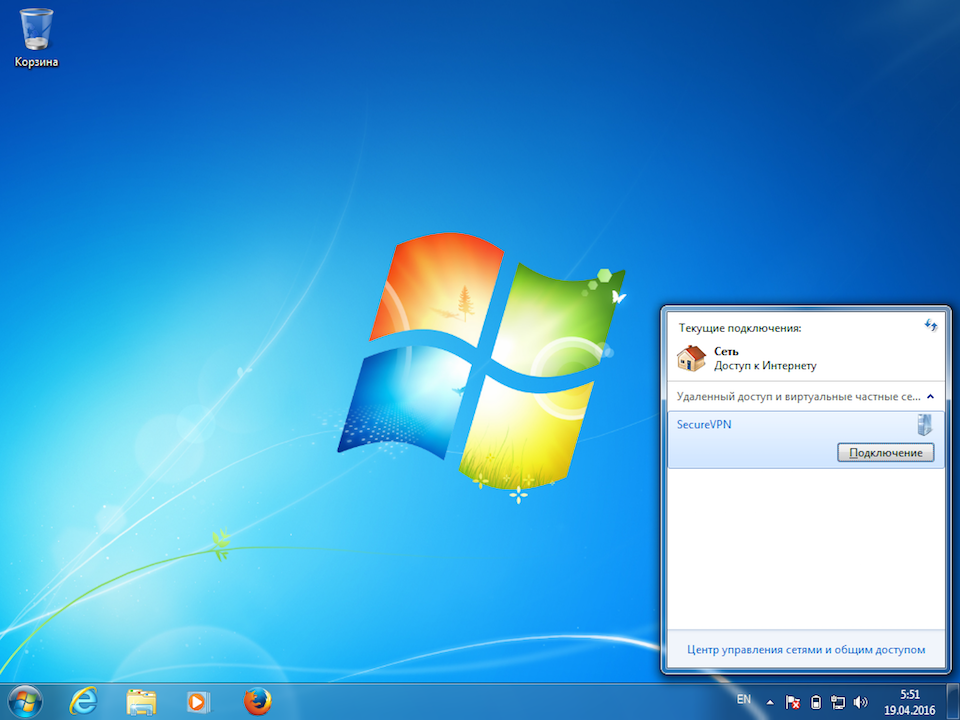Click the server icon next to SecureVPN

click(x=924, y=424)
